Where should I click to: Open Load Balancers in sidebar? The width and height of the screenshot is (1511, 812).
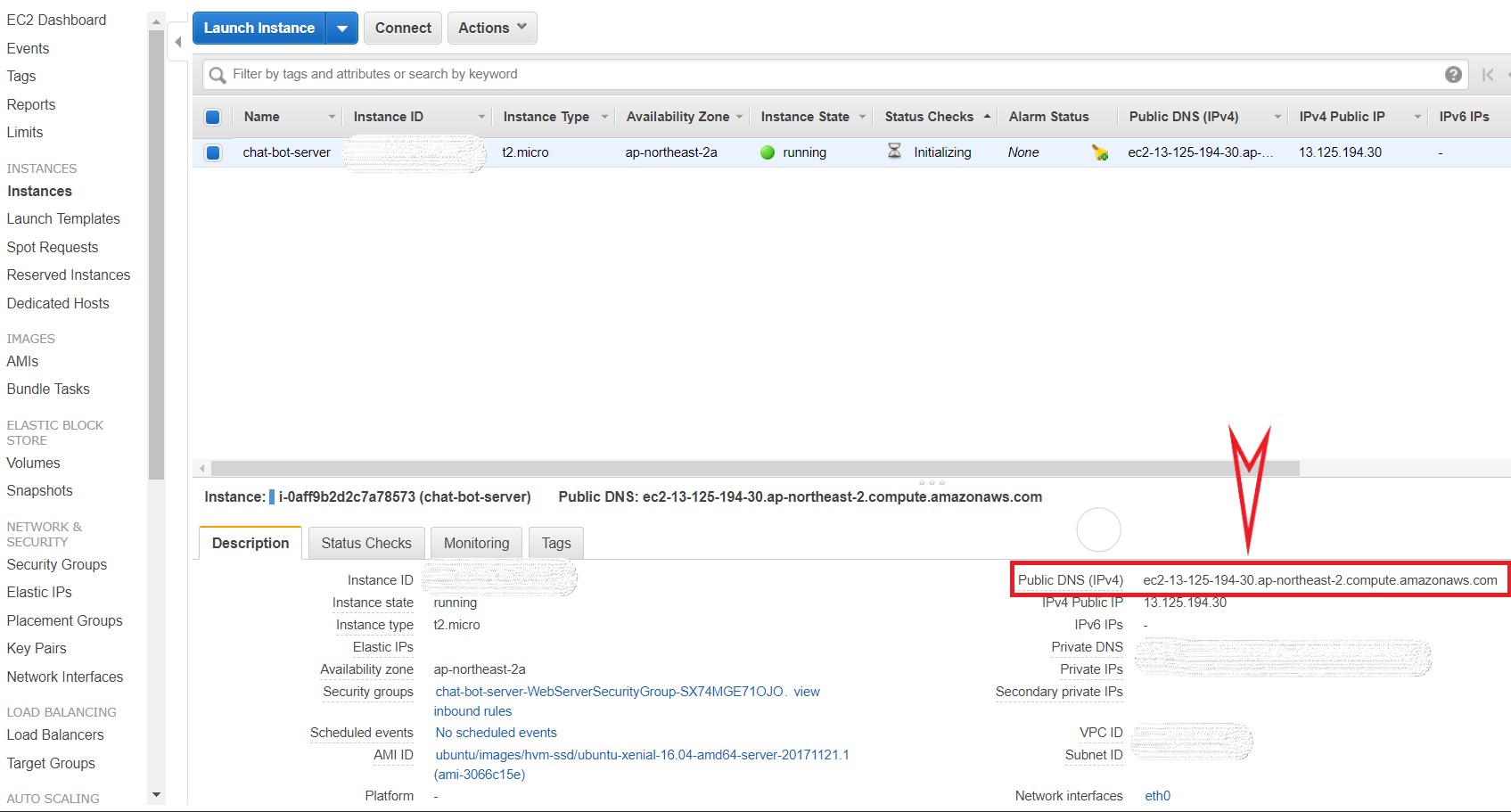[x=55, y=734]
